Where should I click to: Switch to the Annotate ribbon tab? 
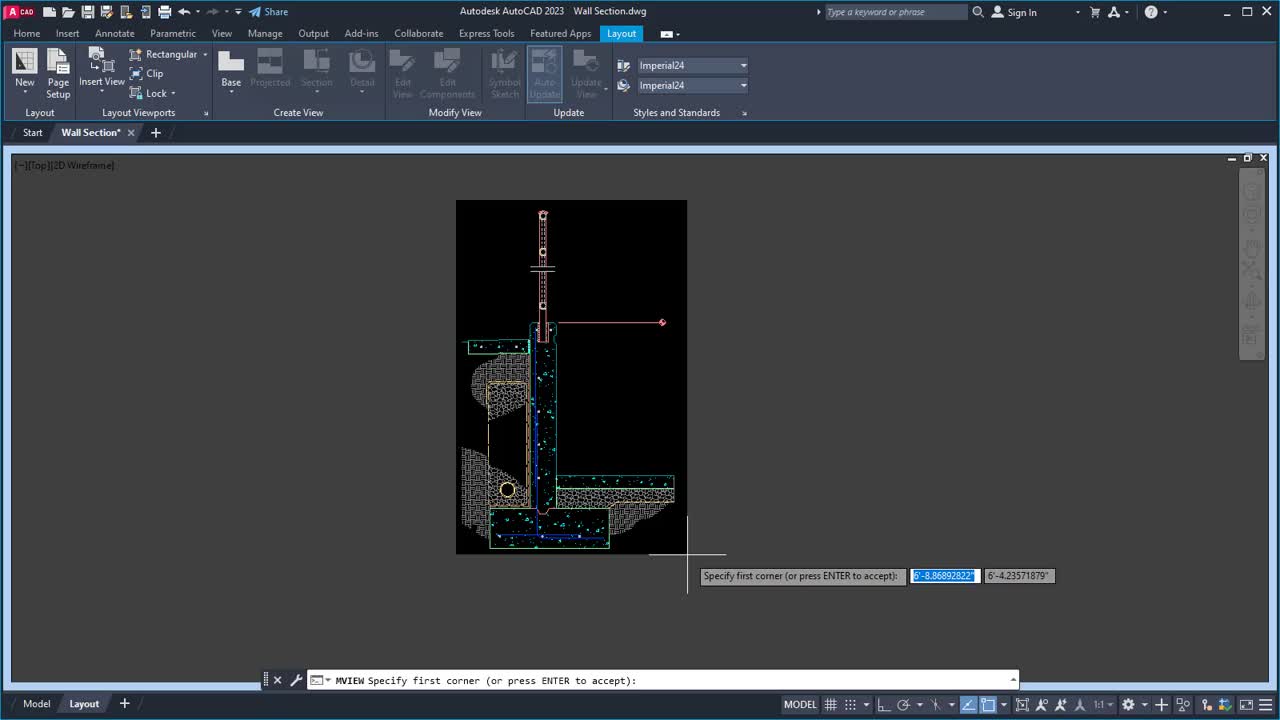114,33
